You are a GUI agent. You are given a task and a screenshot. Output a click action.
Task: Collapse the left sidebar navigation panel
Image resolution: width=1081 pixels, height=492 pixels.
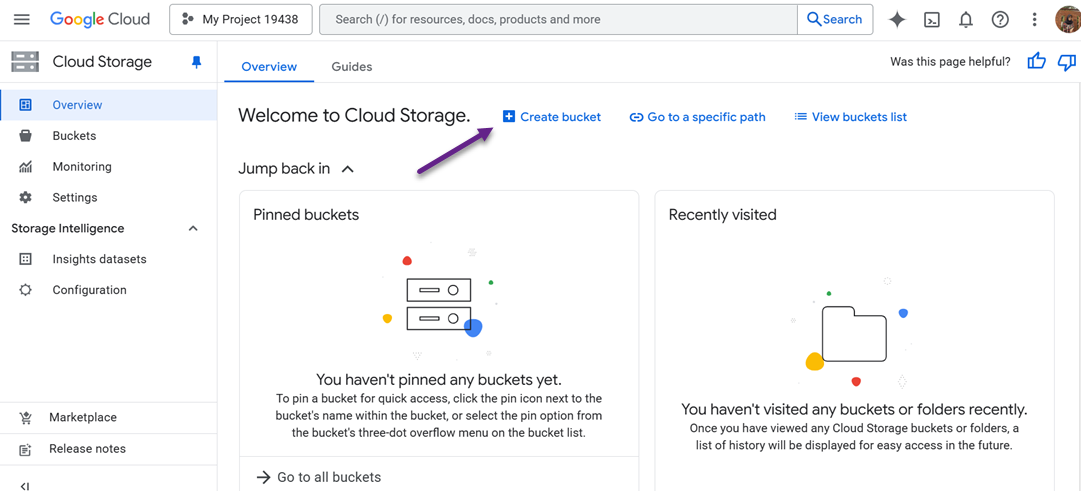[25, 485]
